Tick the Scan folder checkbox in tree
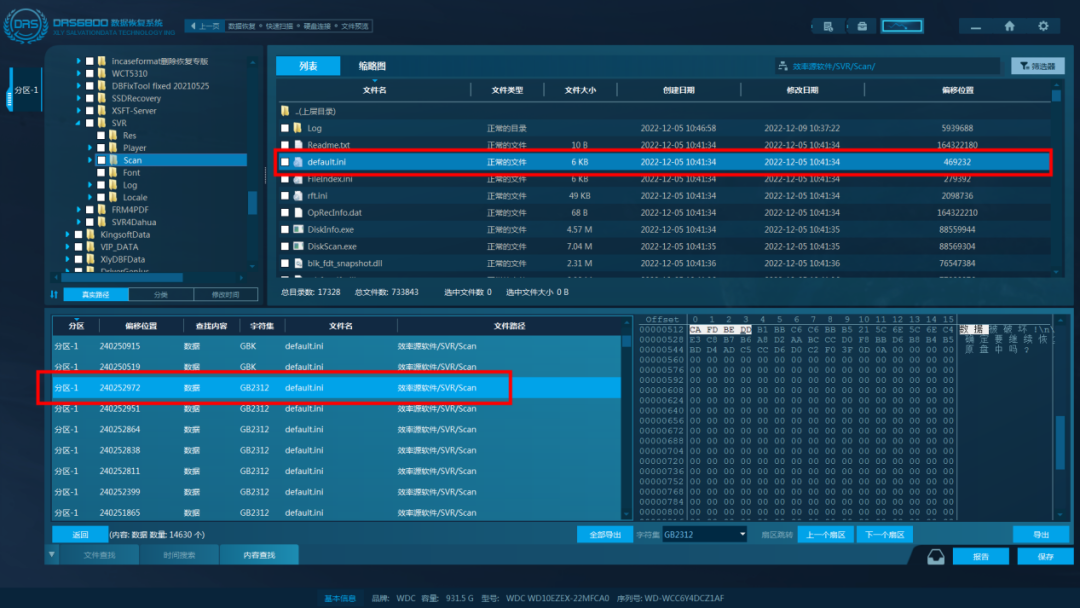 point(101,160)
